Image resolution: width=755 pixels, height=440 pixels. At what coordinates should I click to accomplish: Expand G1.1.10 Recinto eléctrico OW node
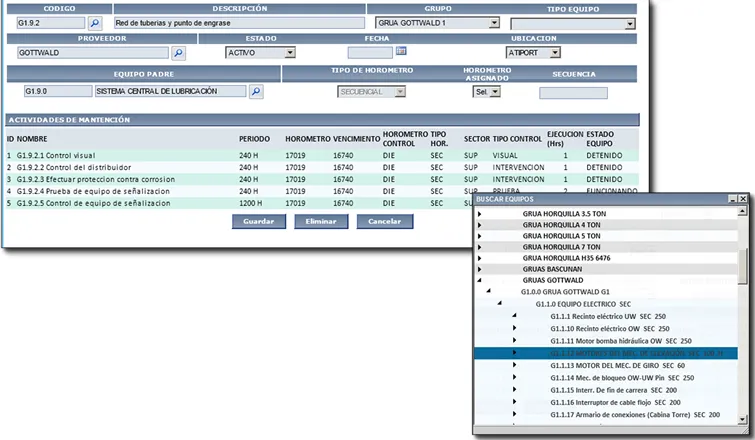coord(514,328)
